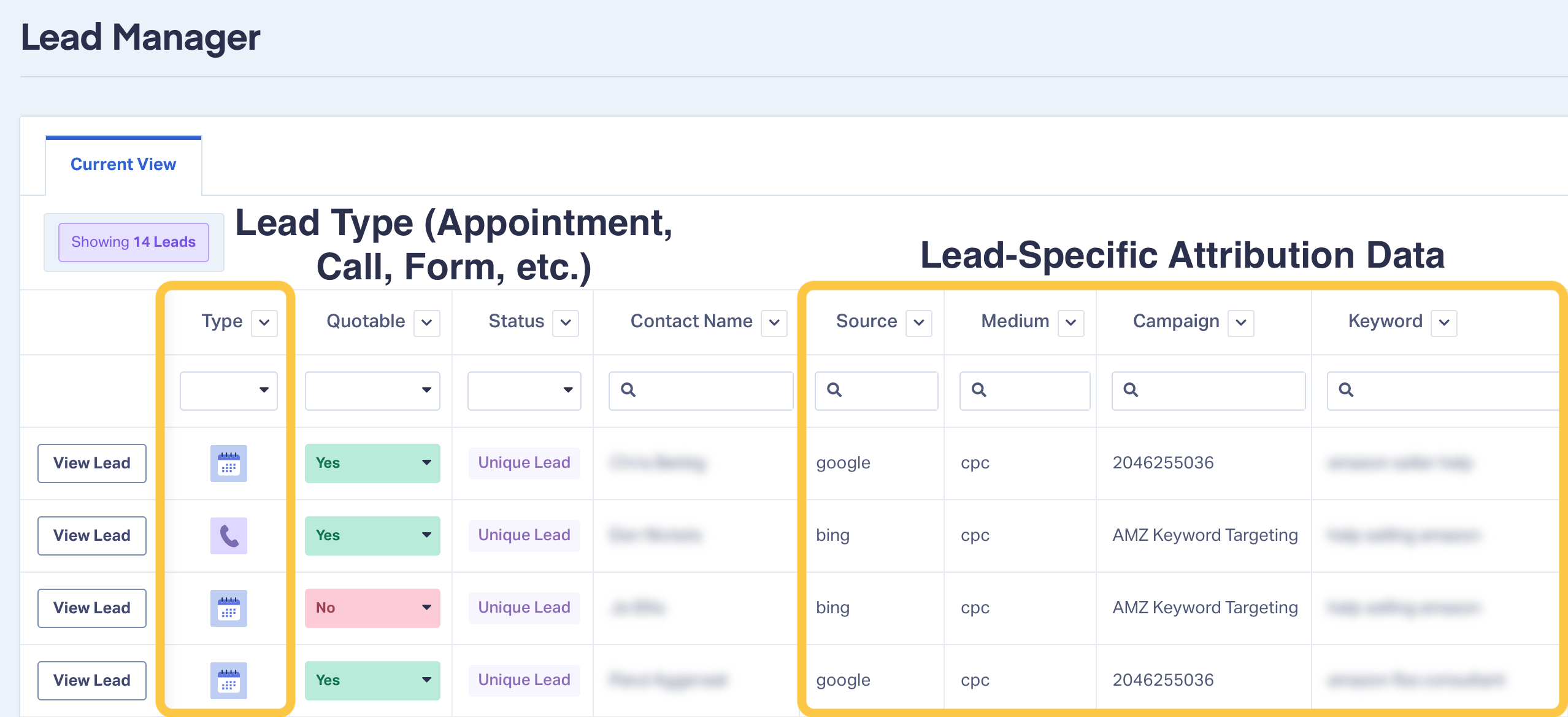
Task: Expand the Status filter dropdown
Action: (x=525, y=390)
